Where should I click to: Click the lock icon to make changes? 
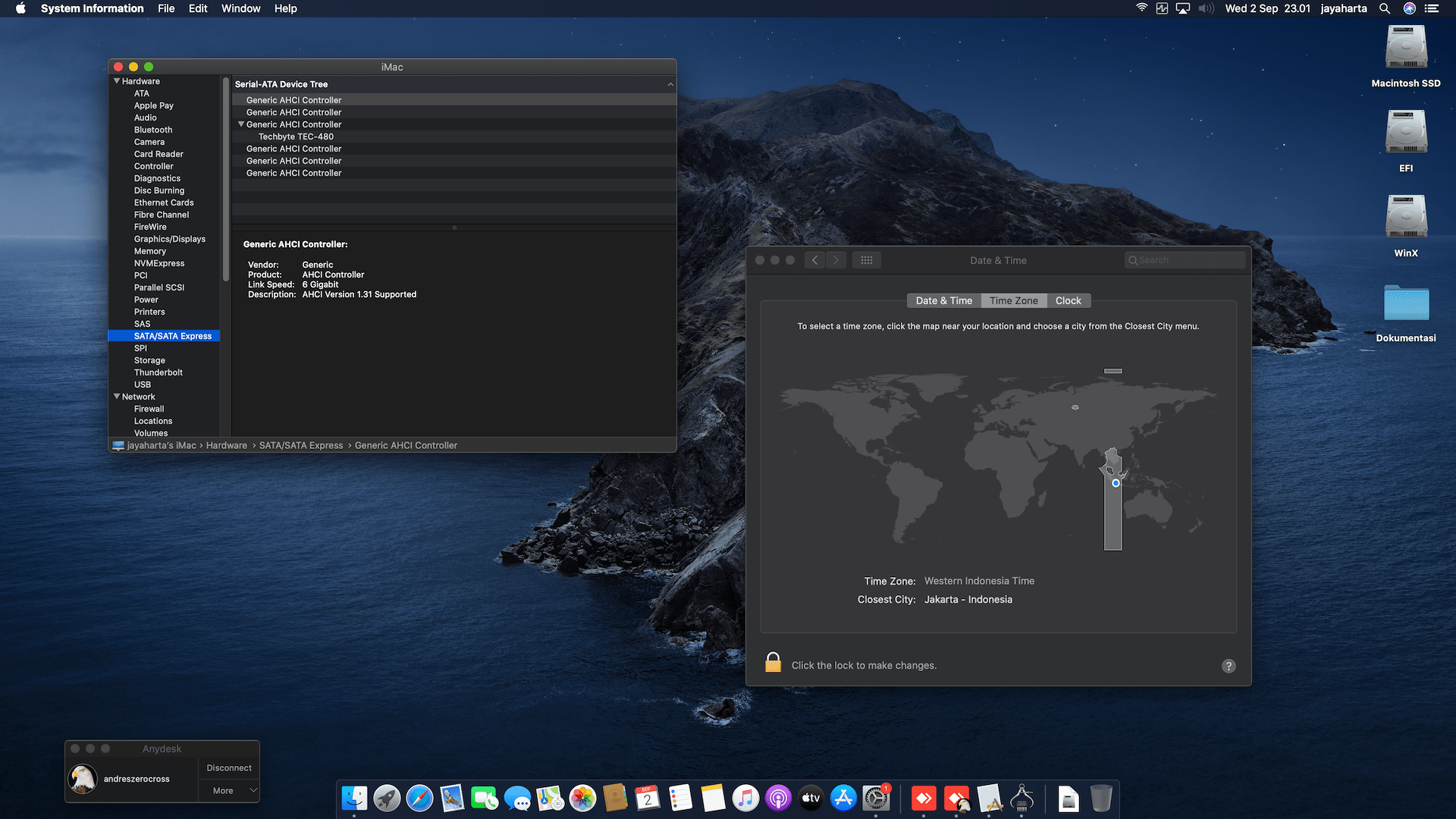(x=773, y=663)
